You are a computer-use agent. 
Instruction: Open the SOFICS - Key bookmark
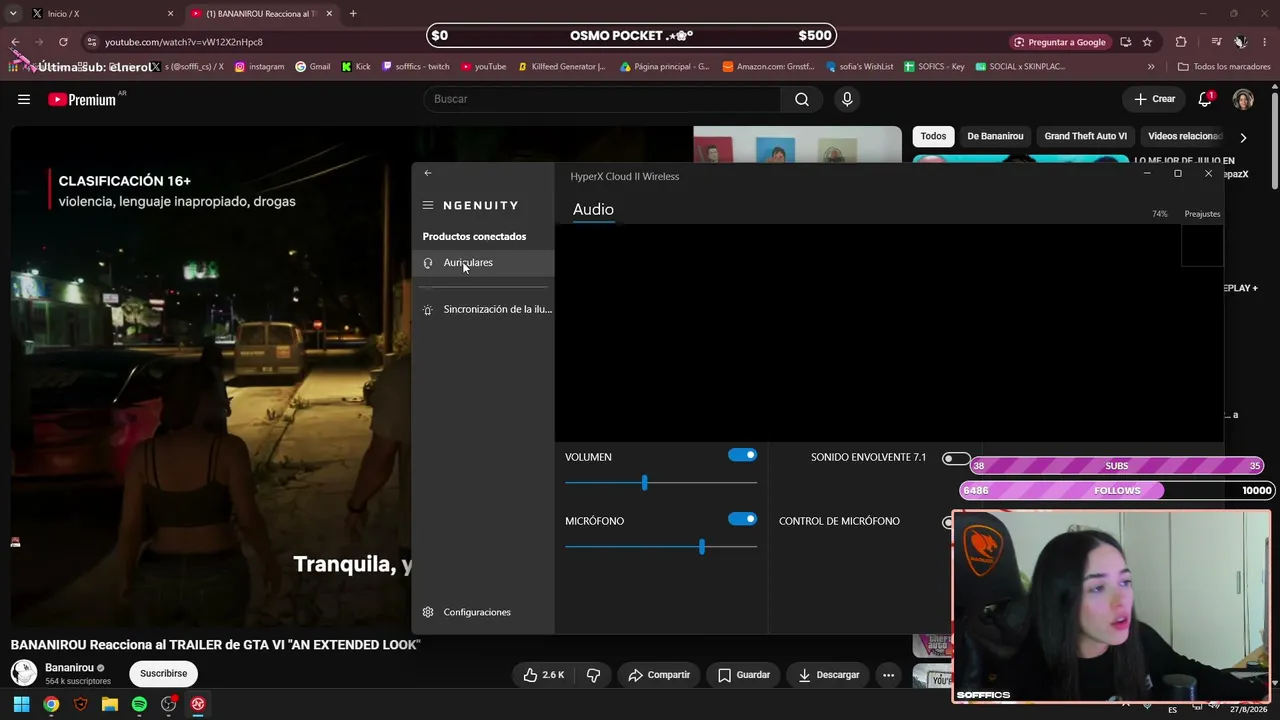point(935,67)
